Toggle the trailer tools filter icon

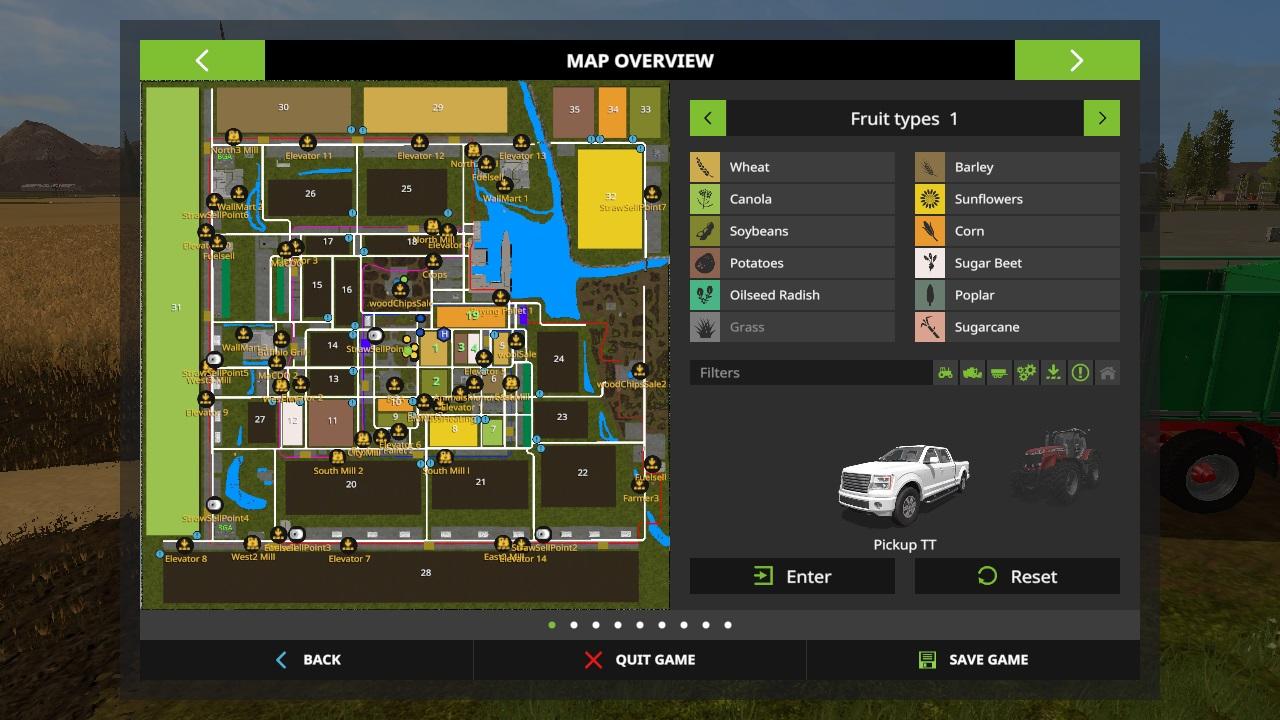click(x=999, y=373)
